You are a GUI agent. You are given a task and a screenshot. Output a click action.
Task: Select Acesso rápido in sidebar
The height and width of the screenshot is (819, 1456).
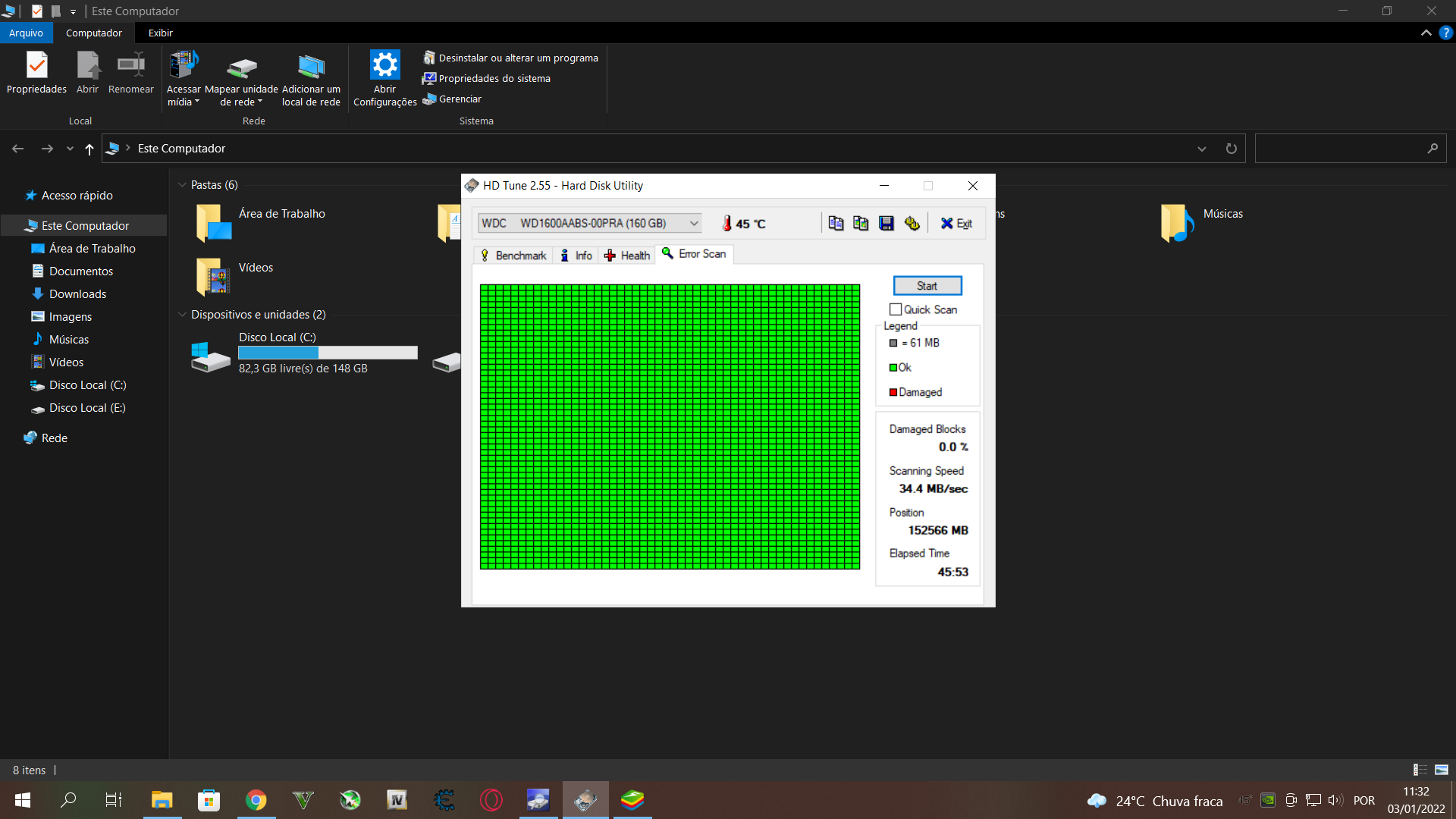coord(77,196)
